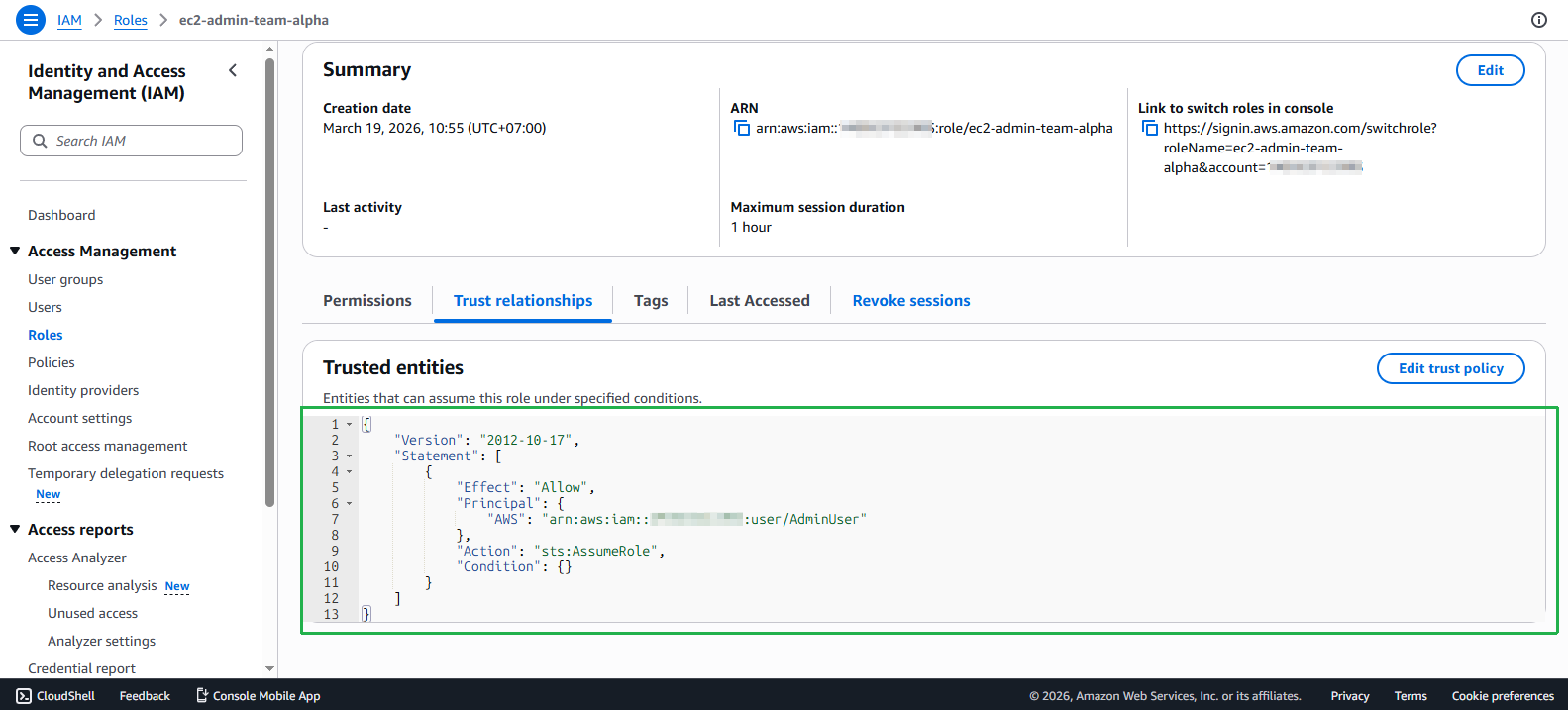Screen dimensions: 1568x710
Task: Click Edit trust policy button
Action: pyautogui.click(x=1450, y=368)
